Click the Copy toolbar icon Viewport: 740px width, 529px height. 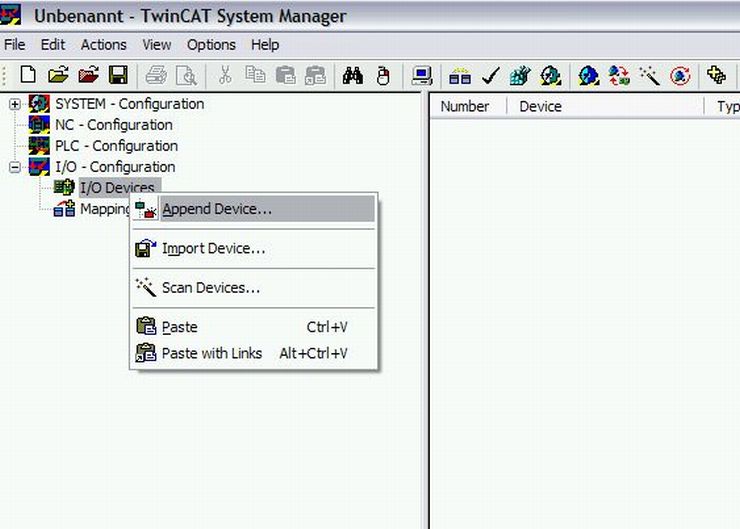click(x=255, y=75)
